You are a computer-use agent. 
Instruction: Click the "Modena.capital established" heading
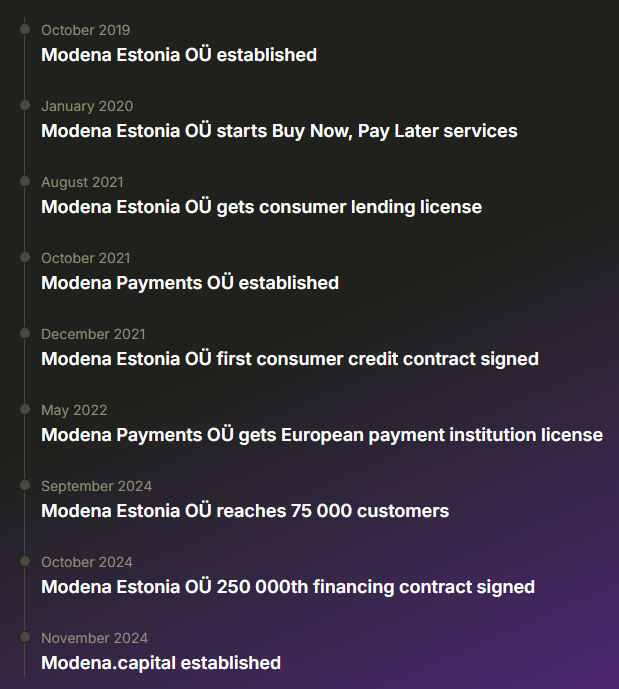(x=161, y=663)
